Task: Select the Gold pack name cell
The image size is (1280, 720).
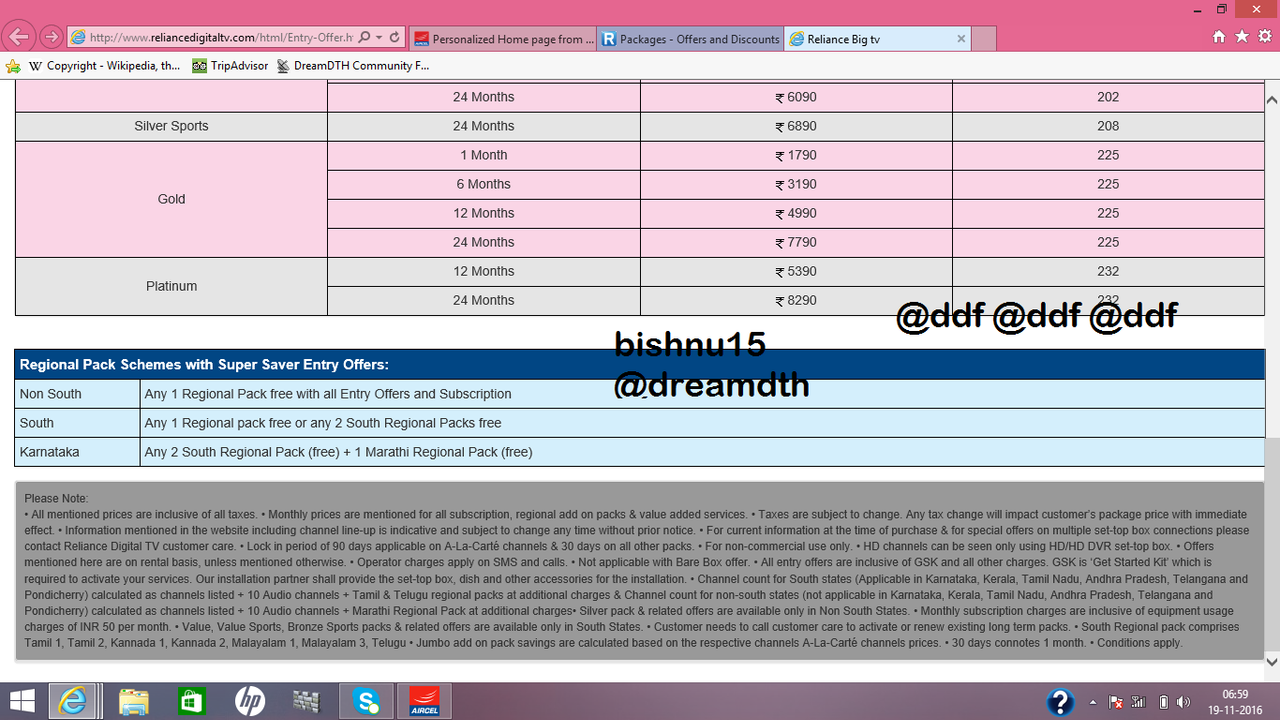Action: 172,199
